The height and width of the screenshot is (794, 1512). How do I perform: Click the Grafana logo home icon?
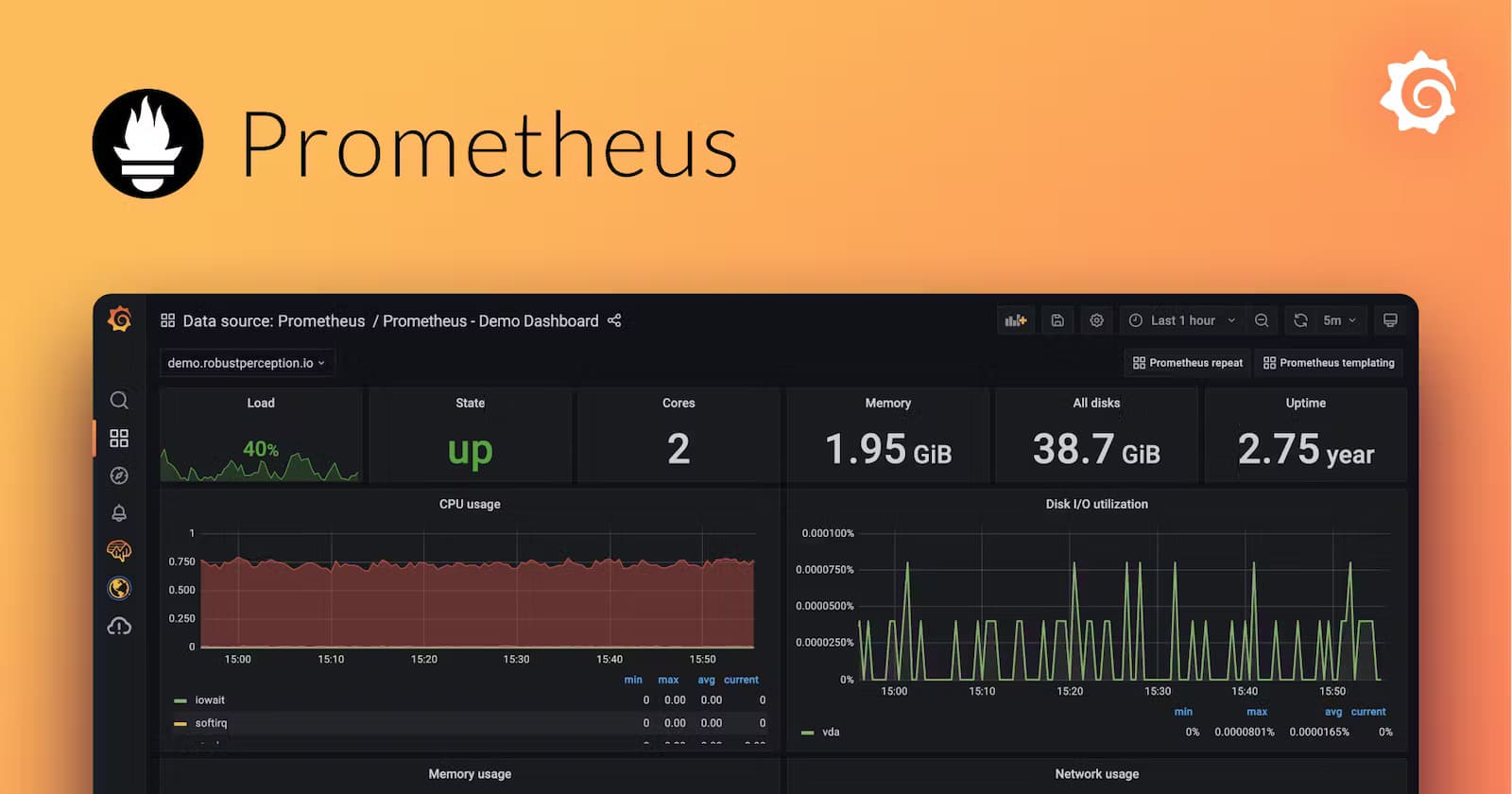[x=119, y=319]
